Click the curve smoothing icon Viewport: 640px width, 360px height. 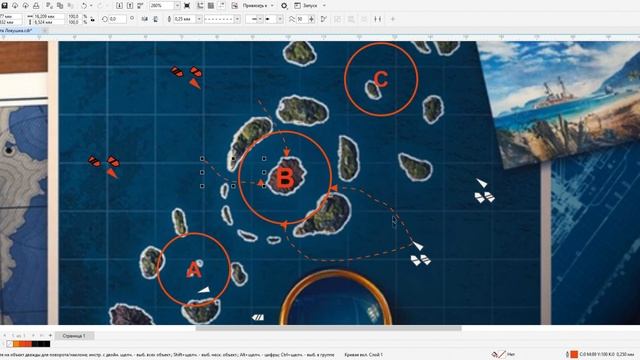coord(291,19)
